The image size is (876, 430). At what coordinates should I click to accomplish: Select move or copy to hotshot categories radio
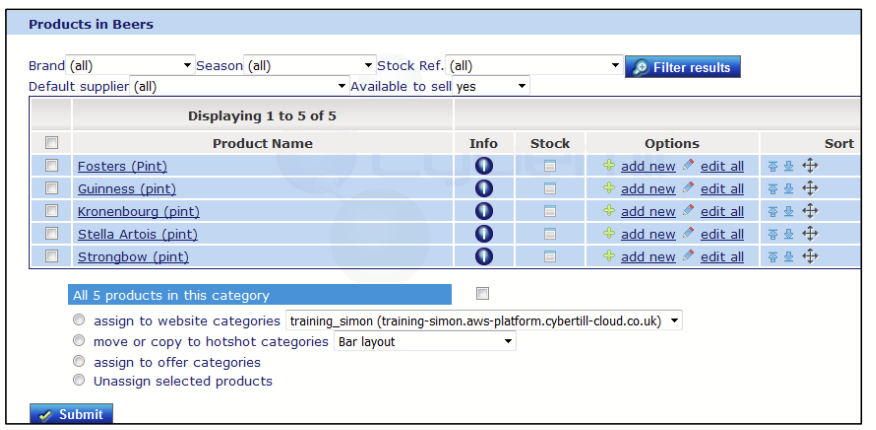click(79, 340)
